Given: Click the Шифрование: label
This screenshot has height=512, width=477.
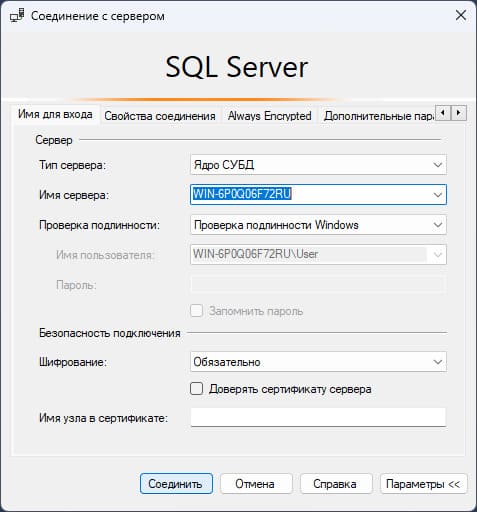Looking at the screenshot, I should tap(73, 362).
